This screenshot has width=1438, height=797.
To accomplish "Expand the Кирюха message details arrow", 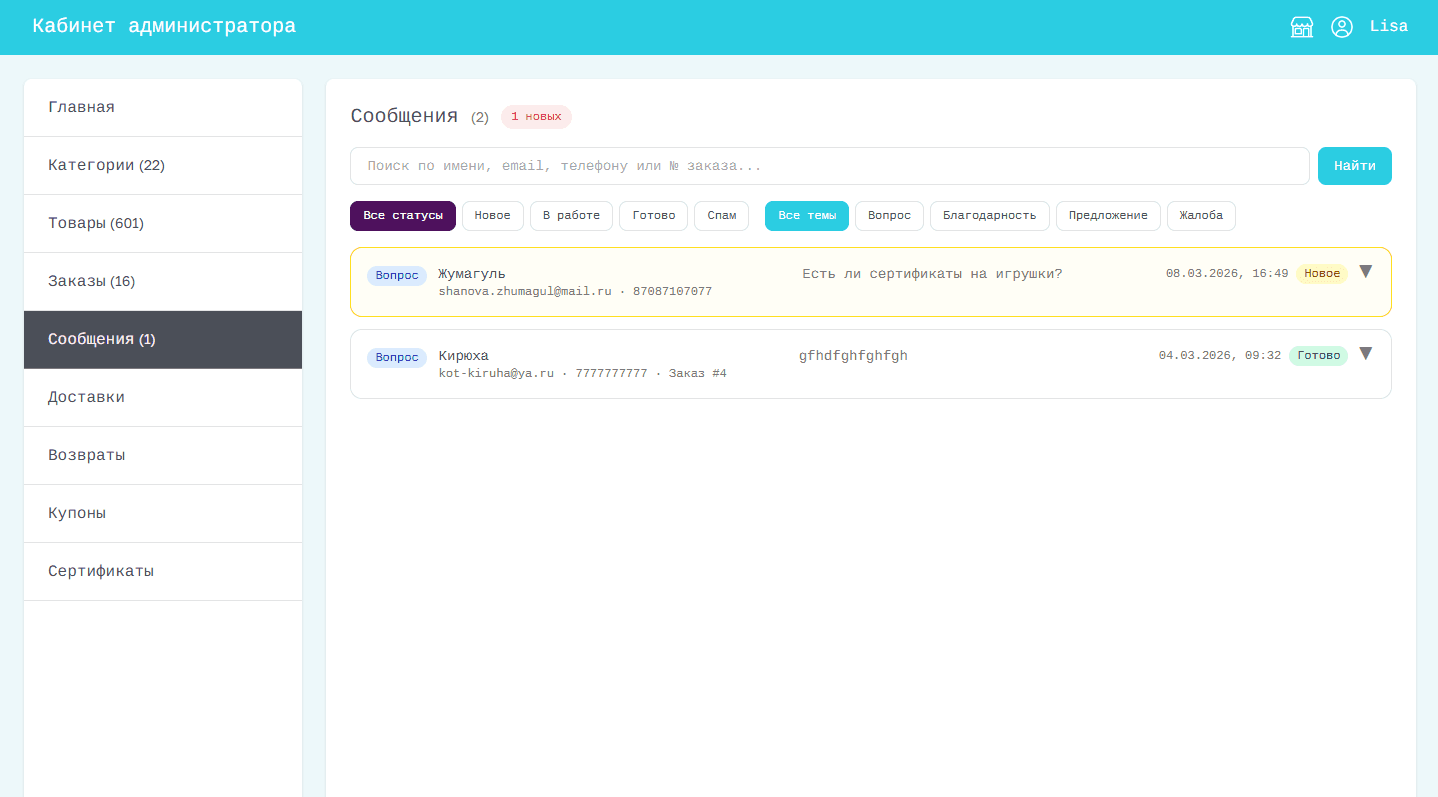I will pyautogui.click(x=1365, y=354).
